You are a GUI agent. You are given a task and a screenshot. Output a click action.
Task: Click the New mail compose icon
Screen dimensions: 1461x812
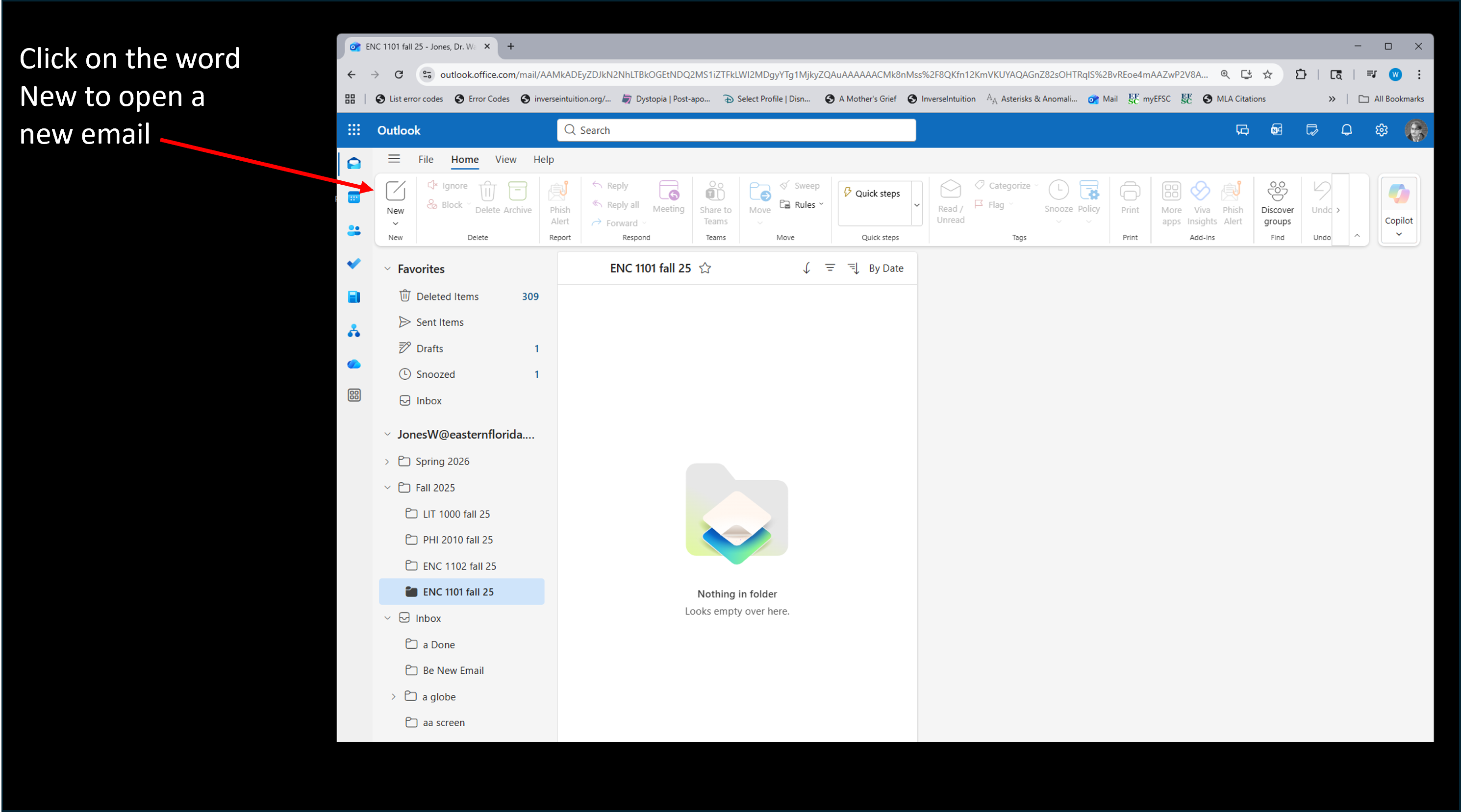point(395,191)
